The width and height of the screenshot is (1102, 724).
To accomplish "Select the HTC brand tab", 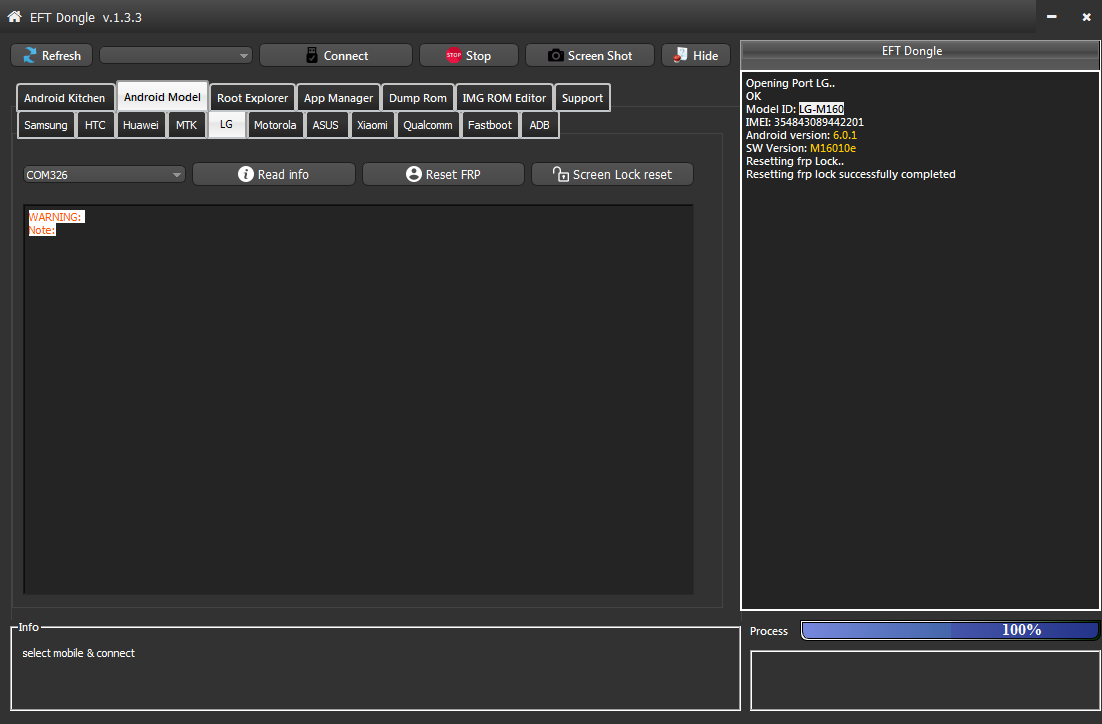I will (x=95, y=125).
